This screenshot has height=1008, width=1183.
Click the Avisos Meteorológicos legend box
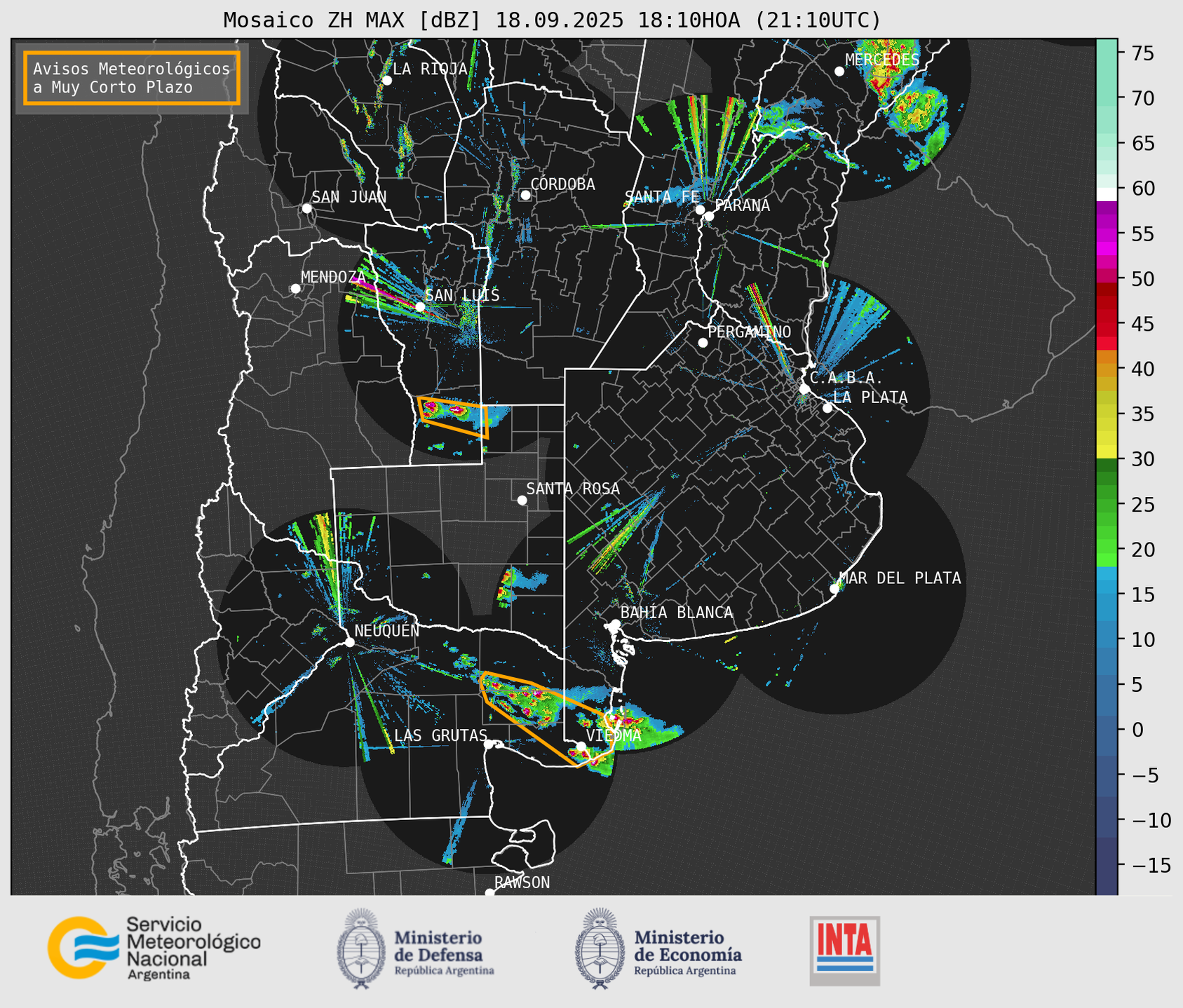click(132, 78)
